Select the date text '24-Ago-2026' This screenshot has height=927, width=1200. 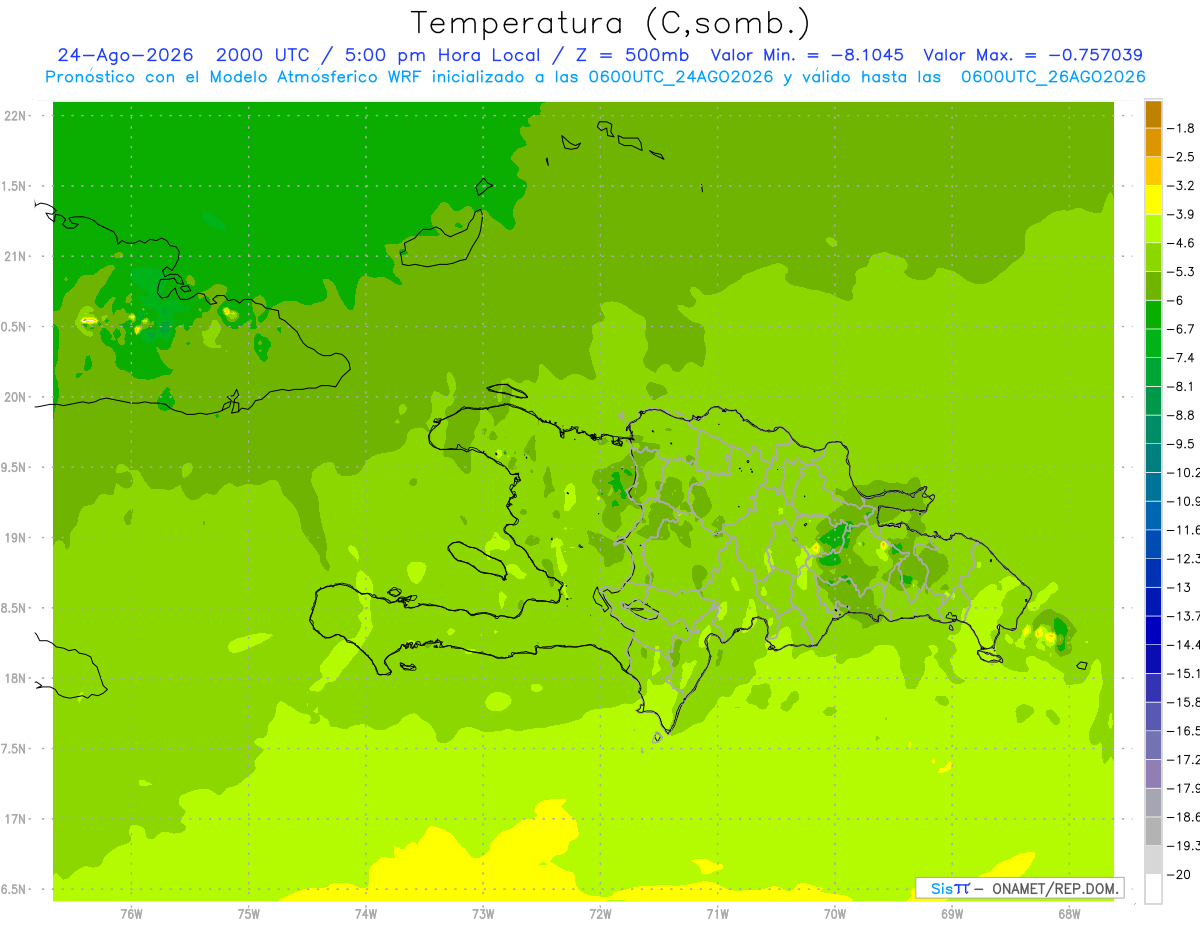125,55
